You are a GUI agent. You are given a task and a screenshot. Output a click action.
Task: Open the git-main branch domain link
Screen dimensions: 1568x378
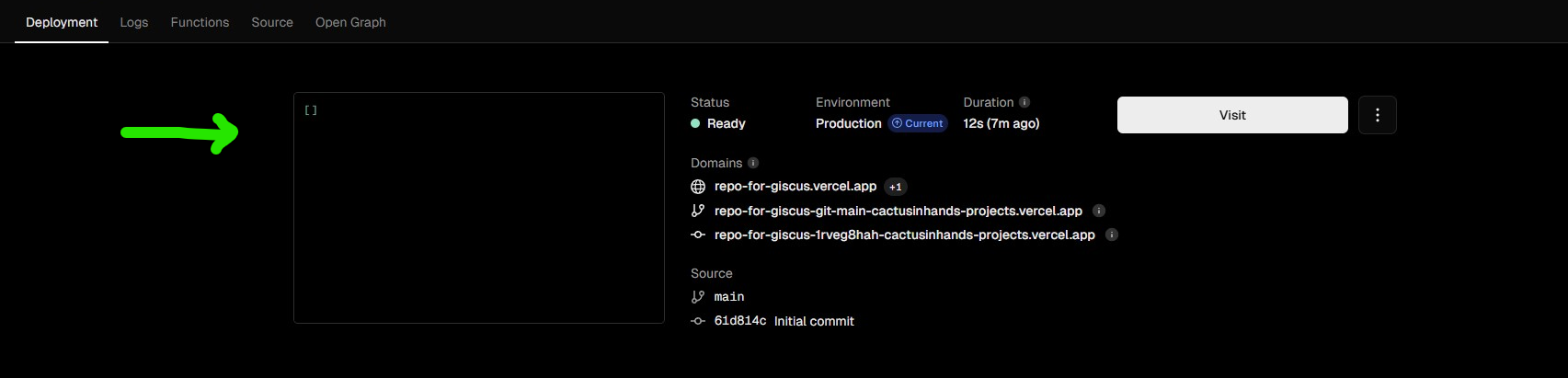coord(898,211)
